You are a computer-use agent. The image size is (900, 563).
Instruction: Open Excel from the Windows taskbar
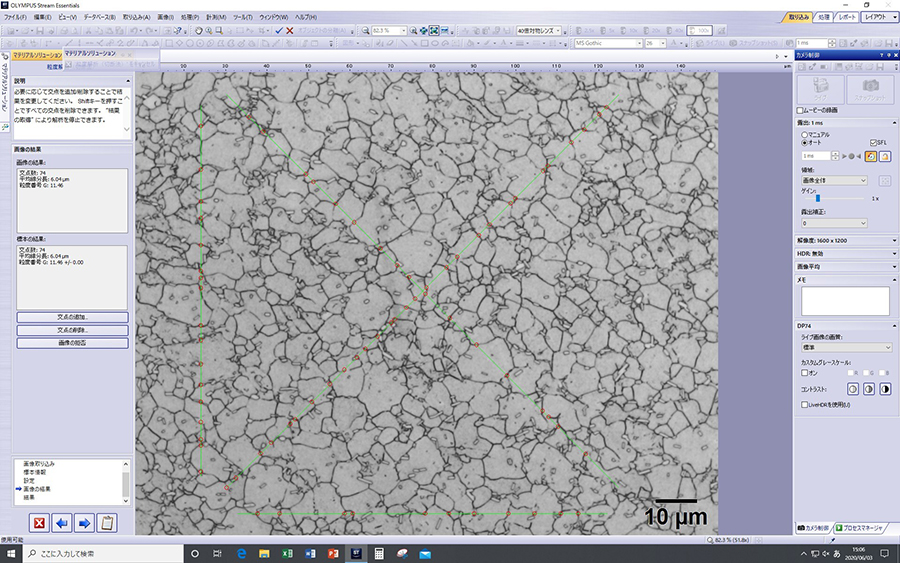pos(287,554)
